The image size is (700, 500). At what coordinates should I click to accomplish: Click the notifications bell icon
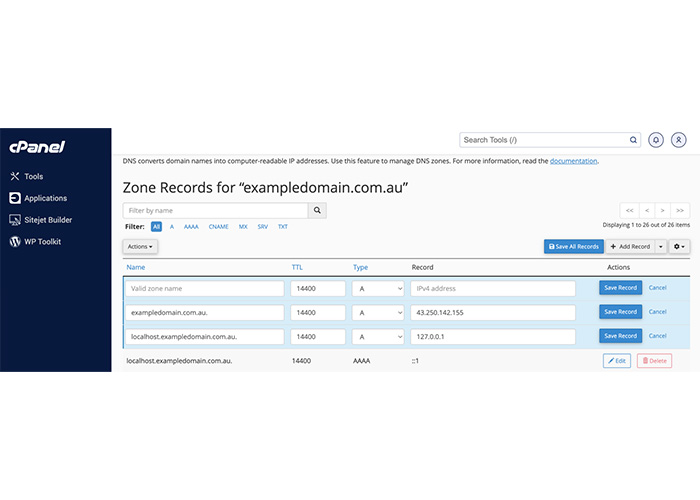(x=656, y=140)
